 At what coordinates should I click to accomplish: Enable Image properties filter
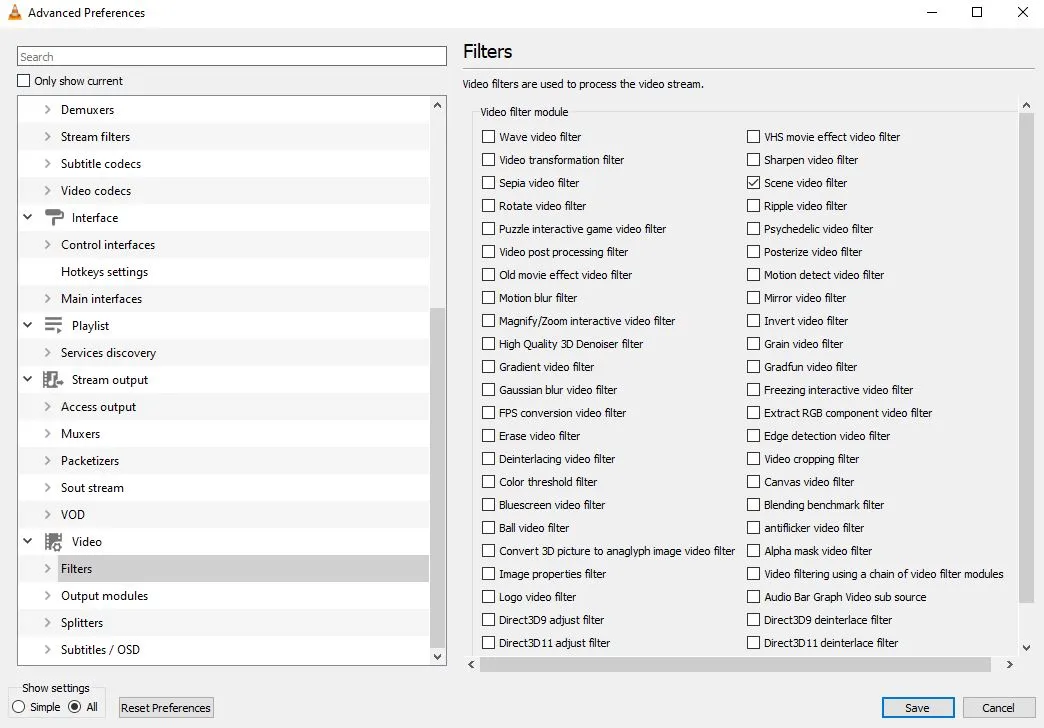(488, 573)
